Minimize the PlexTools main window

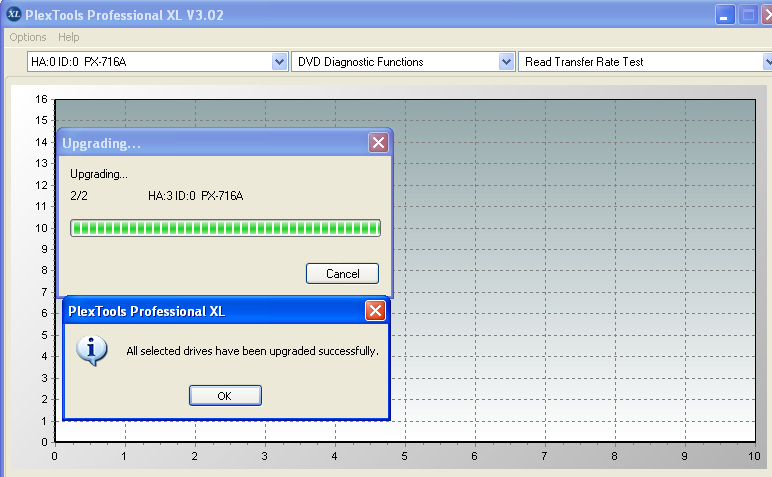coord(725,15)
